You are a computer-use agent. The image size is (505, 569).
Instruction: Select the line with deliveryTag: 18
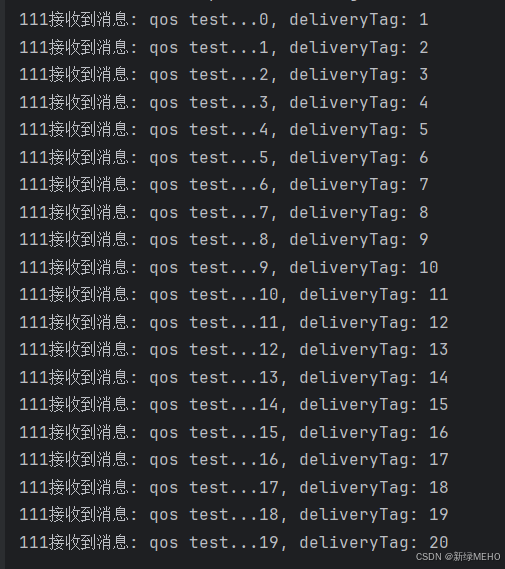click(x=234, y=487)
